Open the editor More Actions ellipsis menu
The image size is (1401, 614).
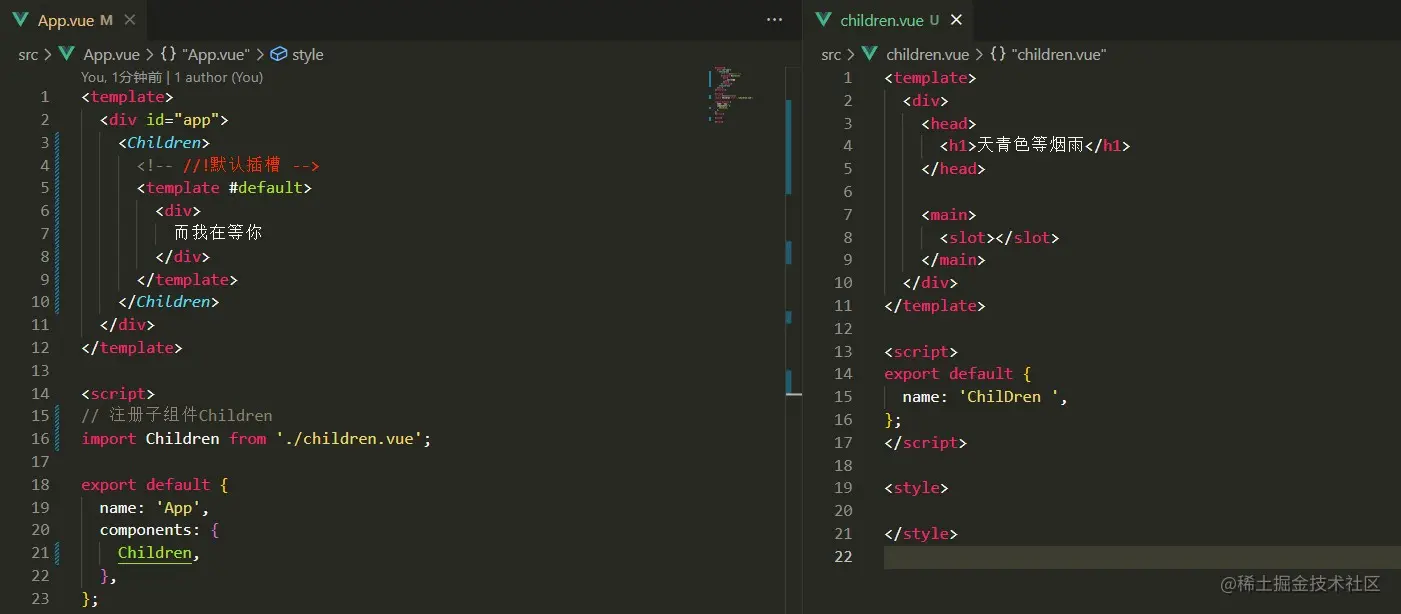774,20
